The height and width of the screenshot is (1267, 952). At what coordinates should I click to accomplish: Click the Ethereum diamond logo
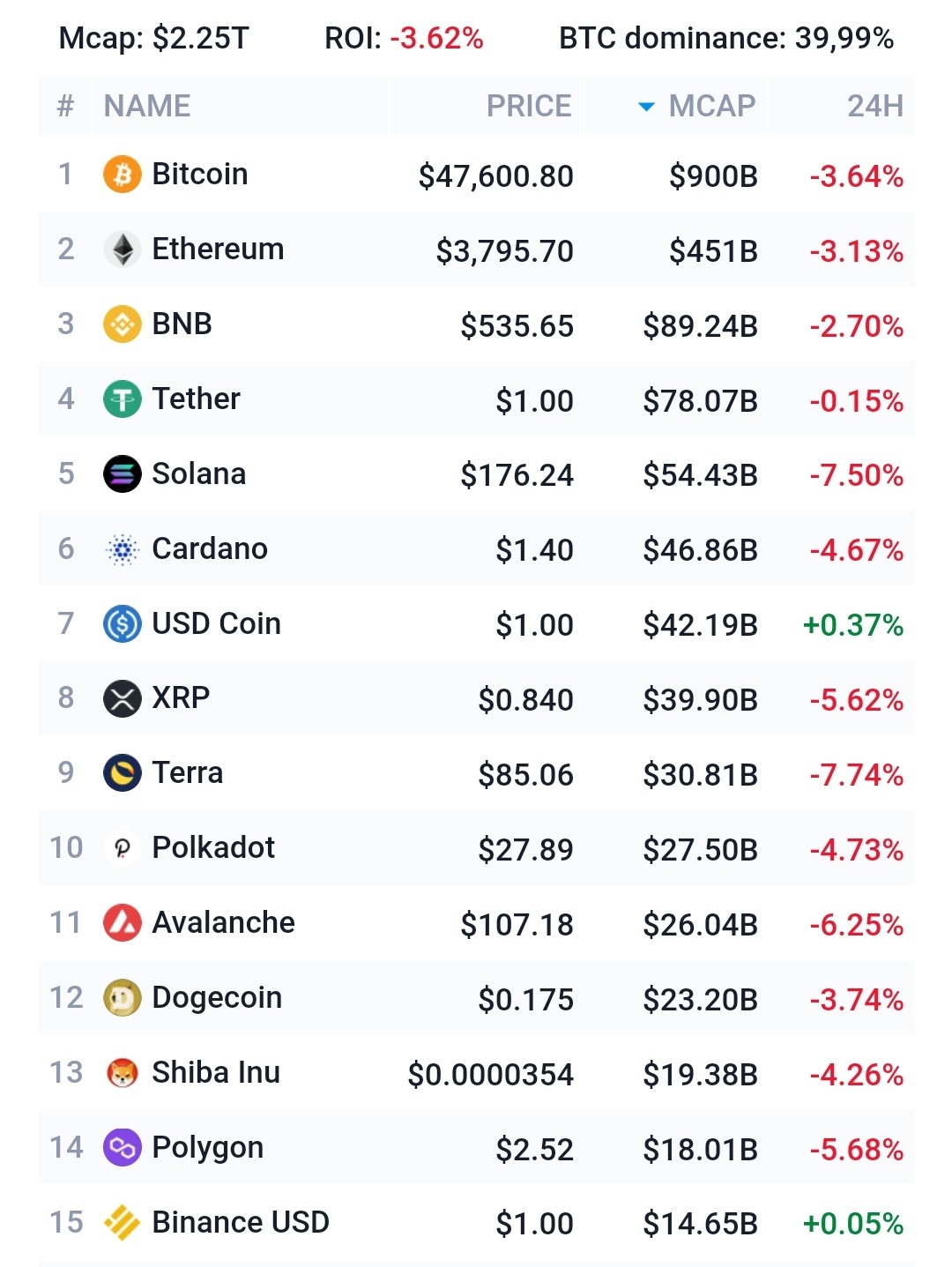pos(123,250)
